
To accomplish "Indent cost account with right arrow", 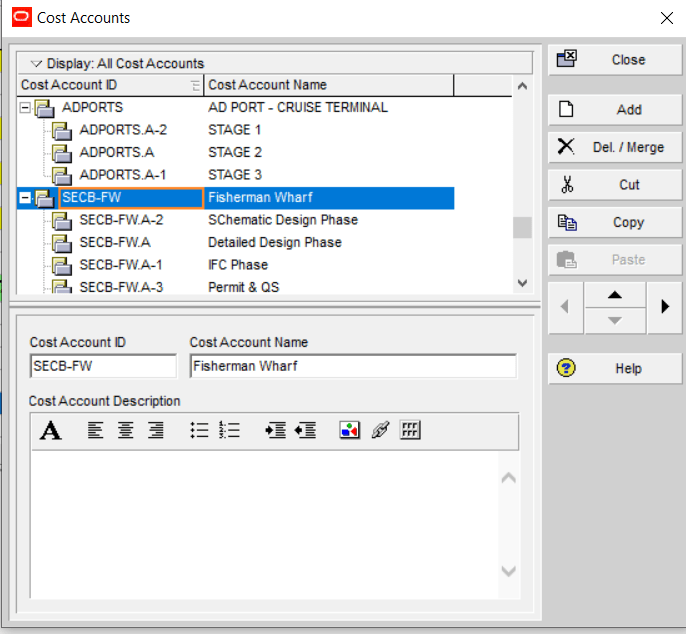I will pyautogui.click(x=665, y=307).
